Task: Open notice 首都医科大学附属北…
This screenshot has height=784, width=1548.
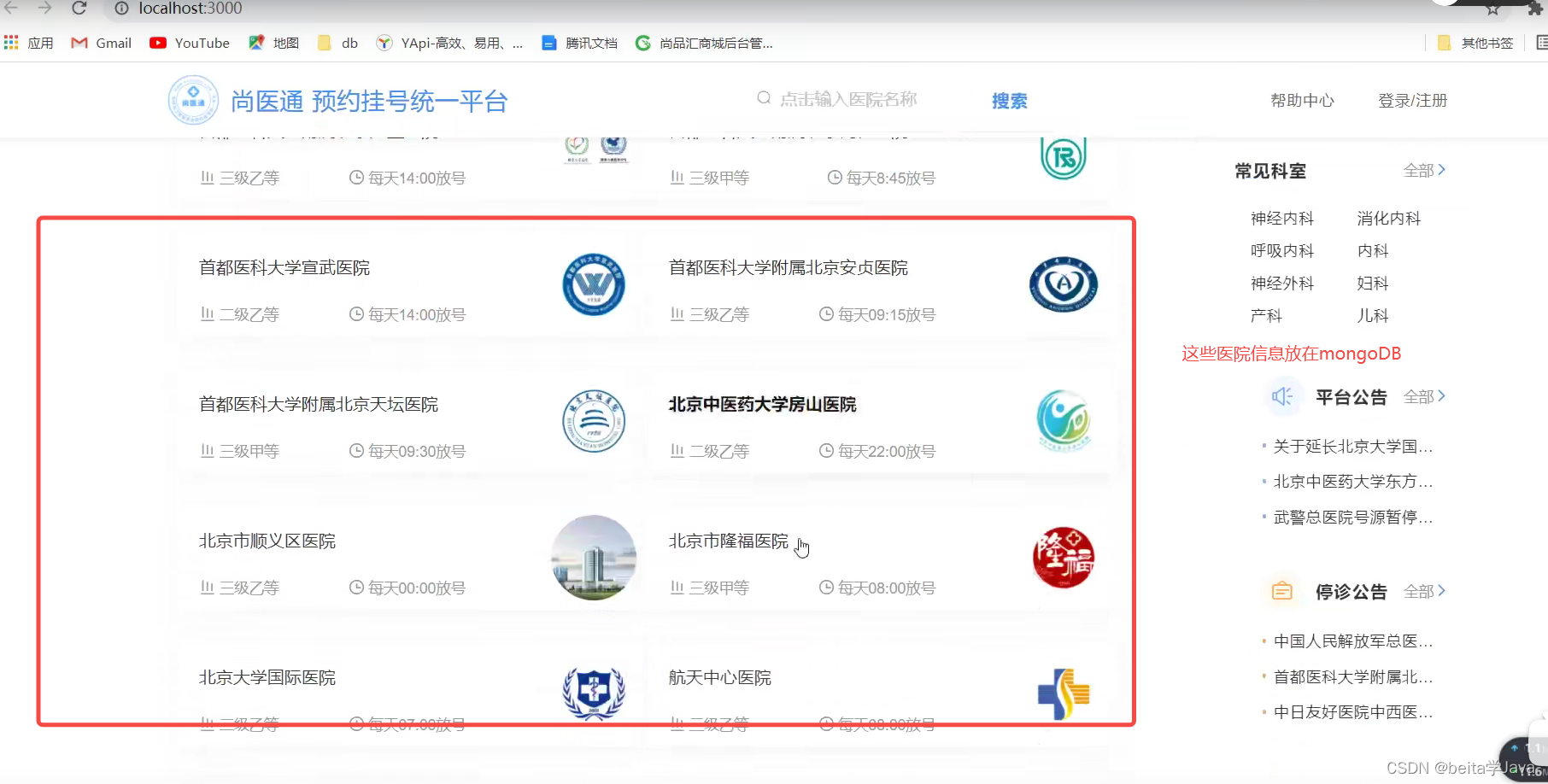Action: [1353, 677]
